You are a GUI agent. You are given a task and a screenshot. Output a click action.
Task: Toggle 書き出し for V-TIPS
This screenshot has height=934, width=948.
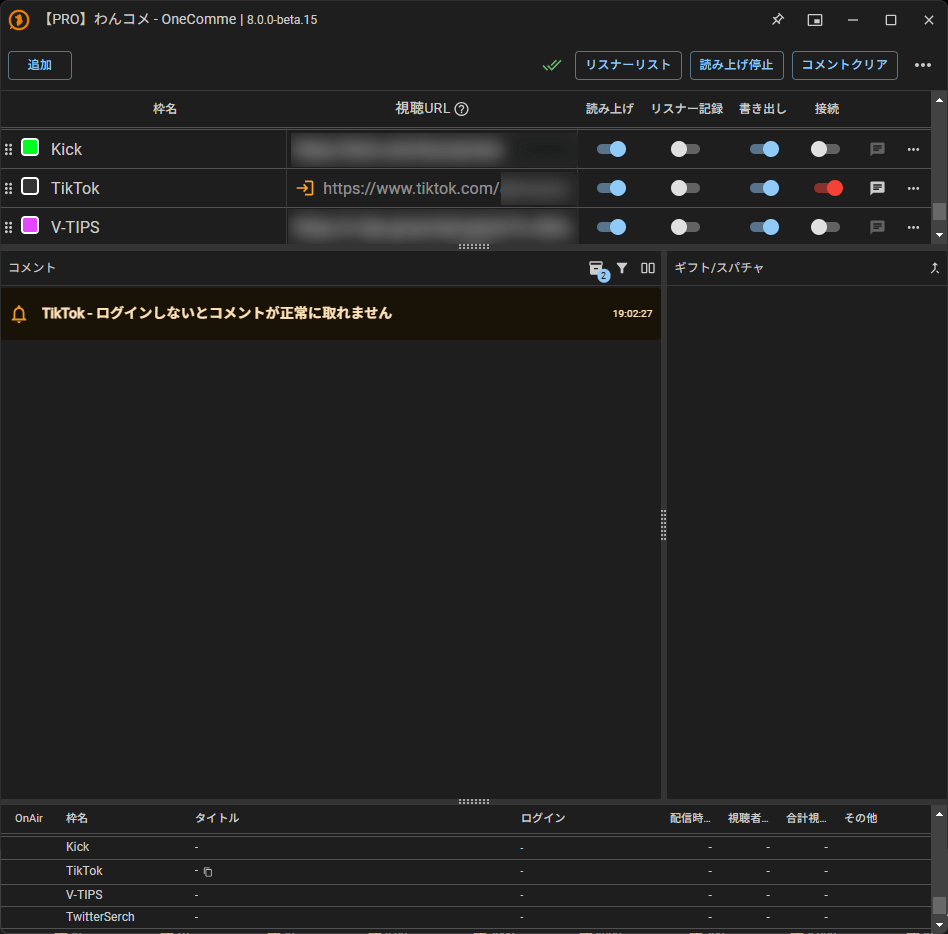click(764, 227)
